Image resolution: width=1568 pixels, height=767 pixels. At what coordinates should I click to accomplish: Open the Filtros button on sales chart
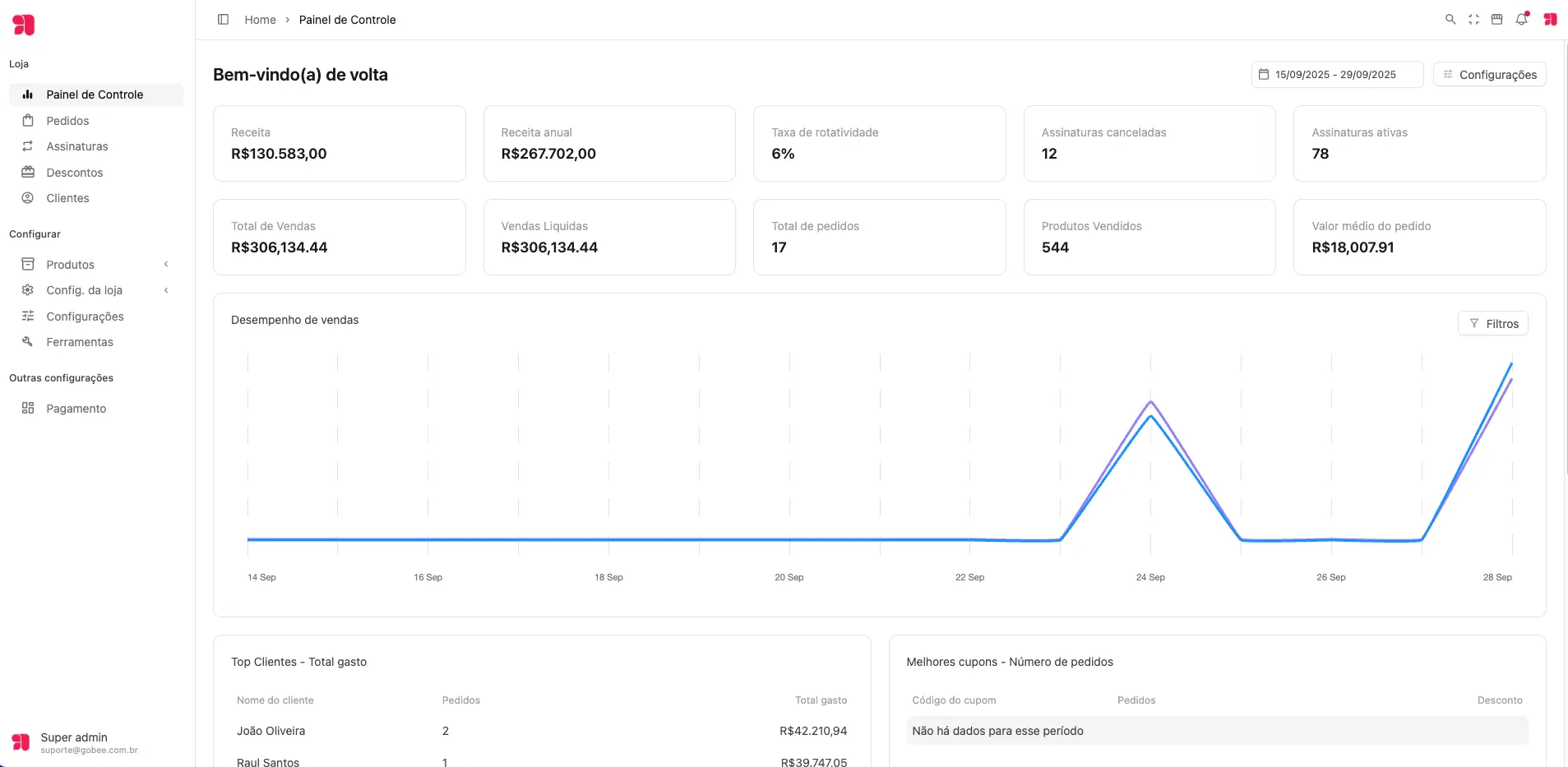1492,324
